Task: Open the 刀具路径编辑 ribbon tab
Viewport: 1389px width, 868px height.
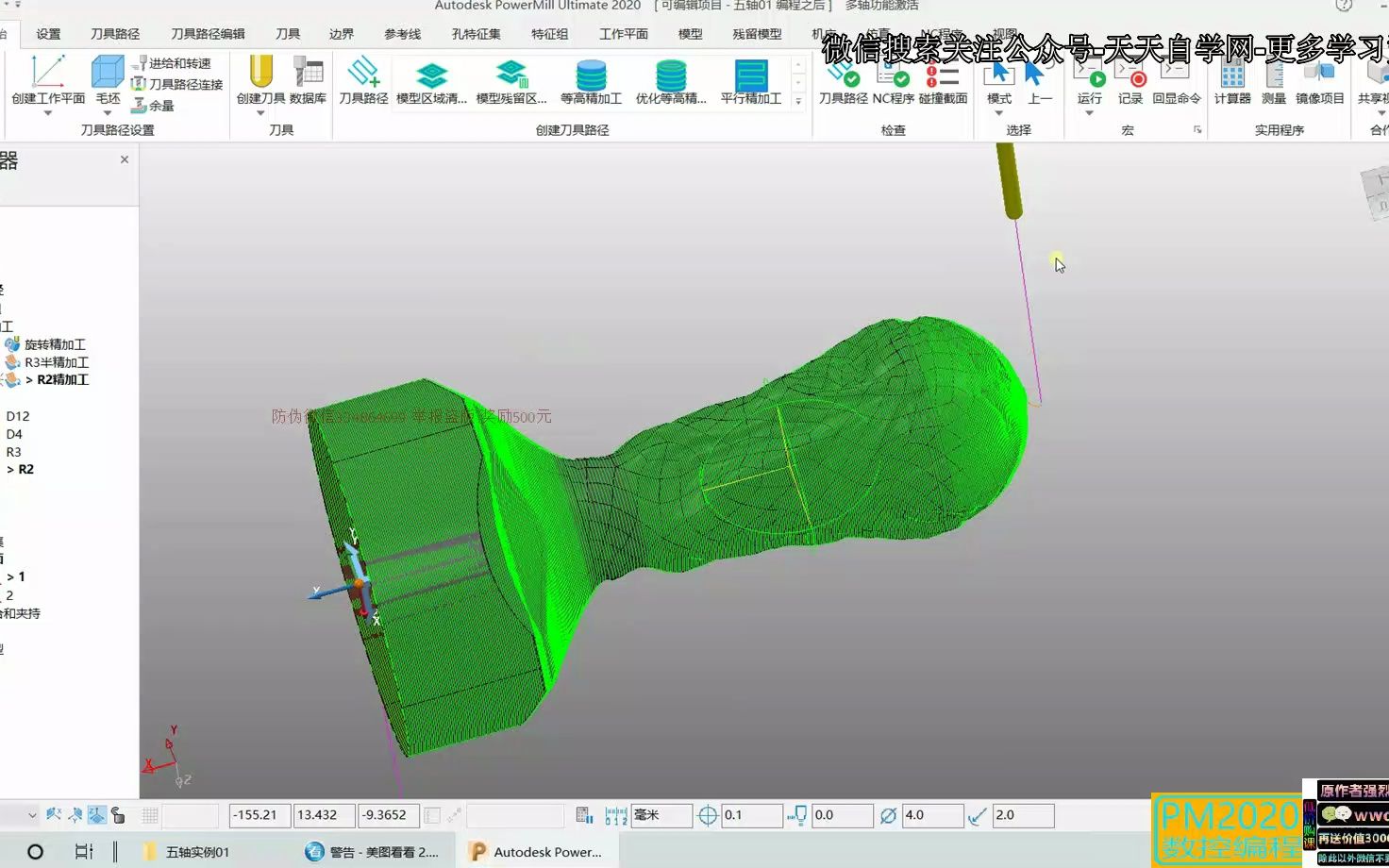Action: click(x=208, y=34)
